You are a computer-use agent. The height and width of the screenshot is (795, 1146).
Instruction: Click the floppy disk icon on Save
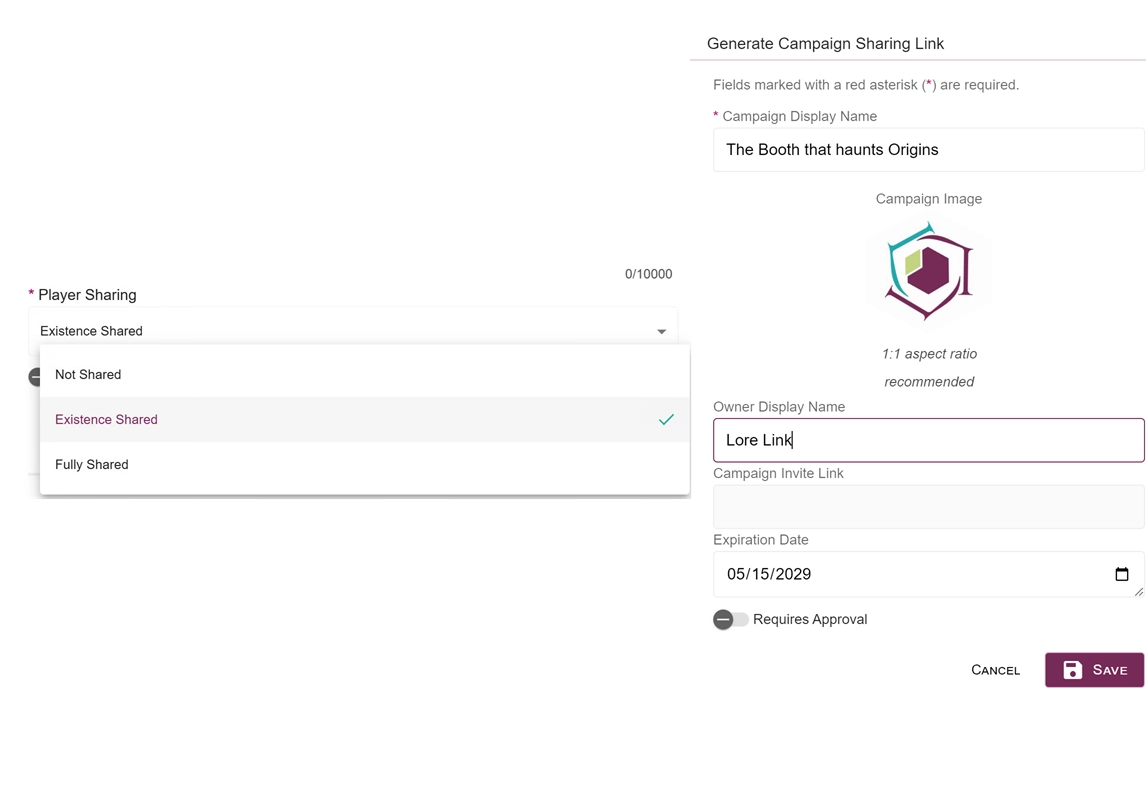click(x=1072, y=670)
